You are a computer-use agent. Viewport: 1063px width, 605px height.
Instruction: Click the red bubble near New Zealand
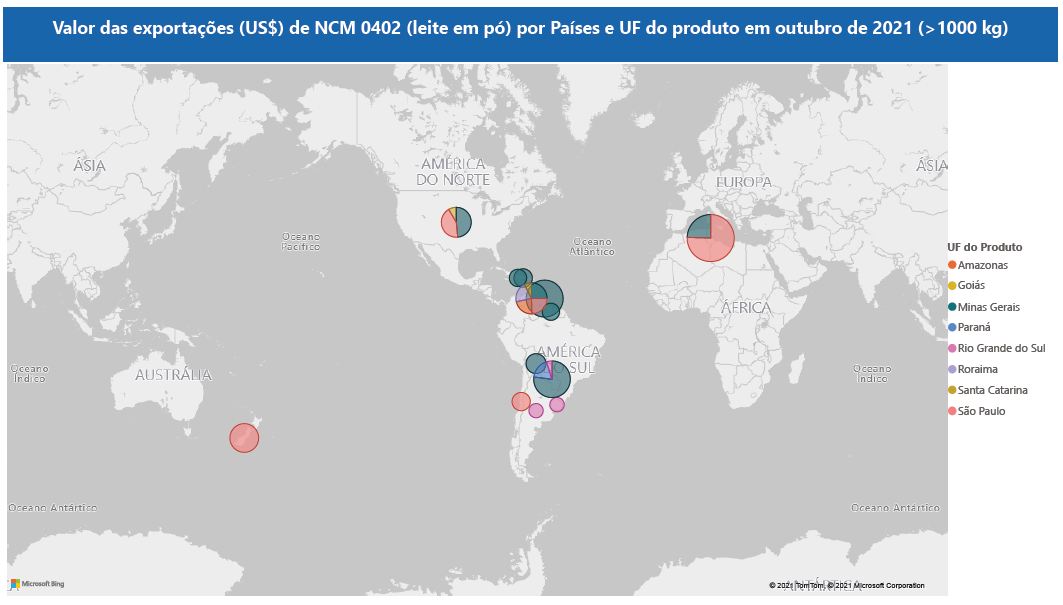244,437
